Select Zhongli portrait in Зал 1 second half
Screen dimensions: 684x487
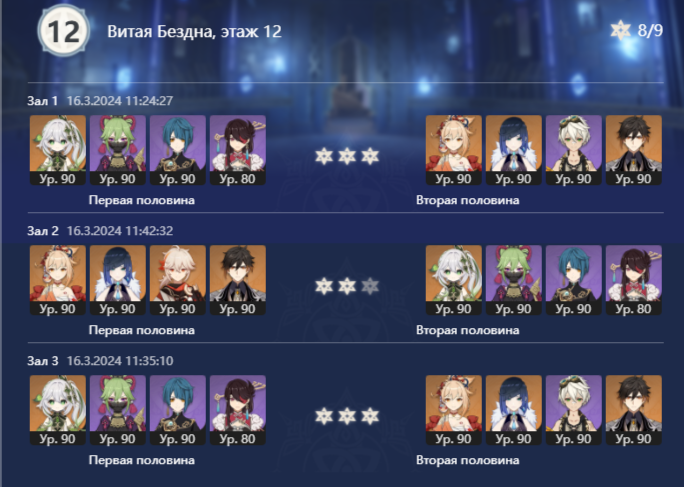coord(634,150)
